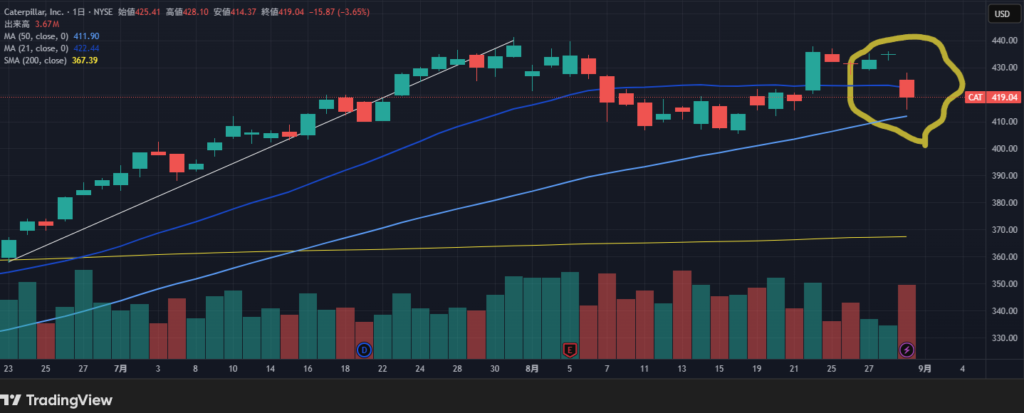Click the 422.44 MA 21 value
The width and height of the screenshot is (1024, 413).
coord(87,48)
